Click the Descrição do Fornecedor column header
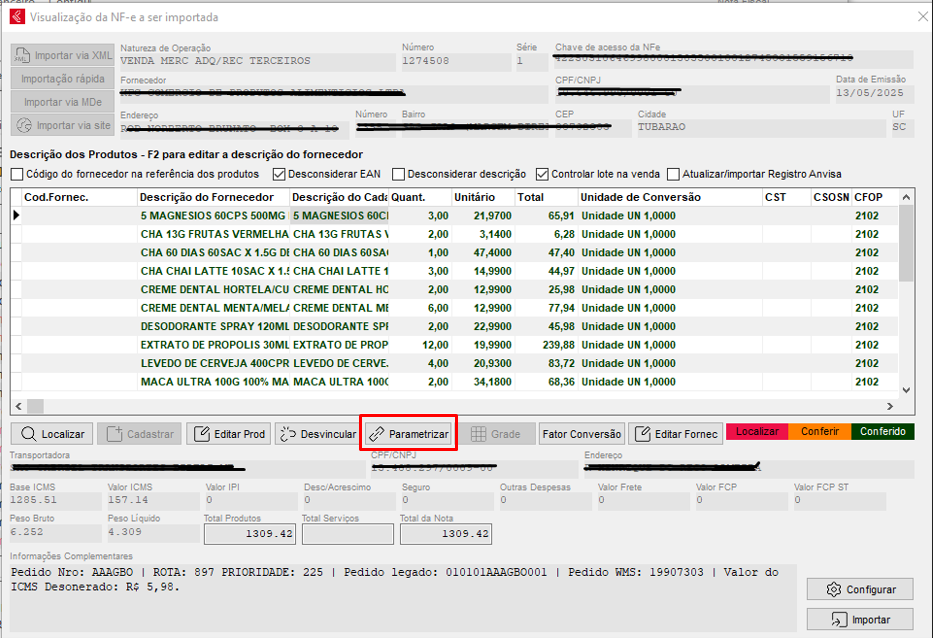The width and height of the screenshot is (933, 638). point(206,197)
